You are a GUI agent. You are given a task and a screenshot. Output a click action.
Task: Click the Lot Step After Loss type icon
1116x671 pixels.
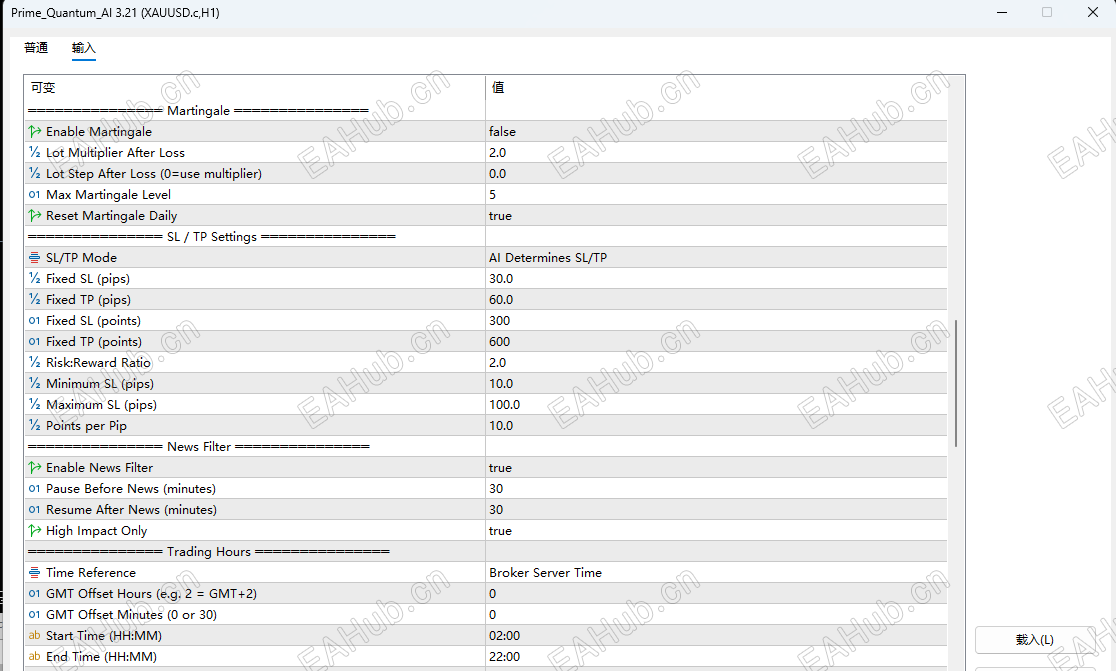[x=34, y=174]
